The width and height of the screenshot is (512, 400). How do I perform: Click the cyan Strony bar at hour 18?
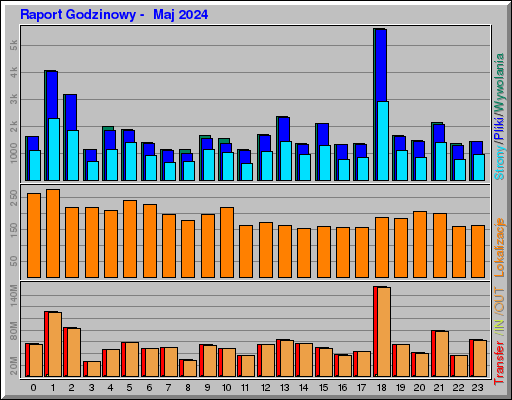(x=383, y=141)
